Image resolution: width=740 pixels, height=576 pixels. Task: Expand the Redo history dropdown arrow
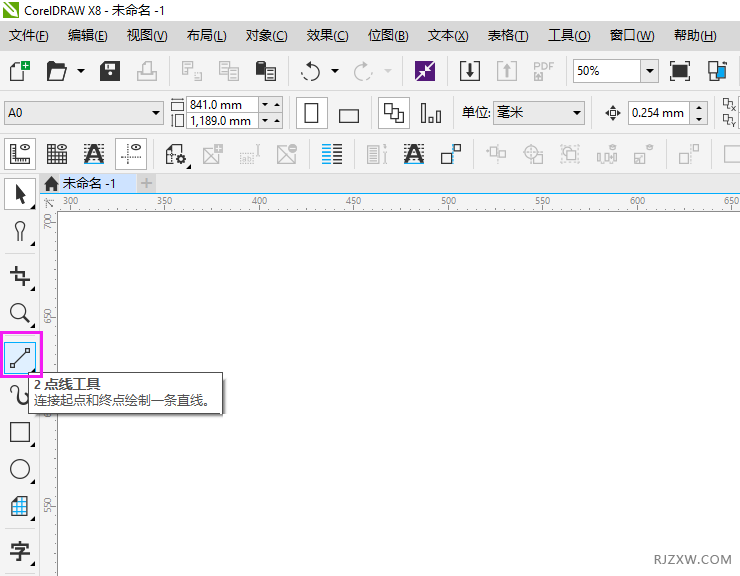point(388,71)
